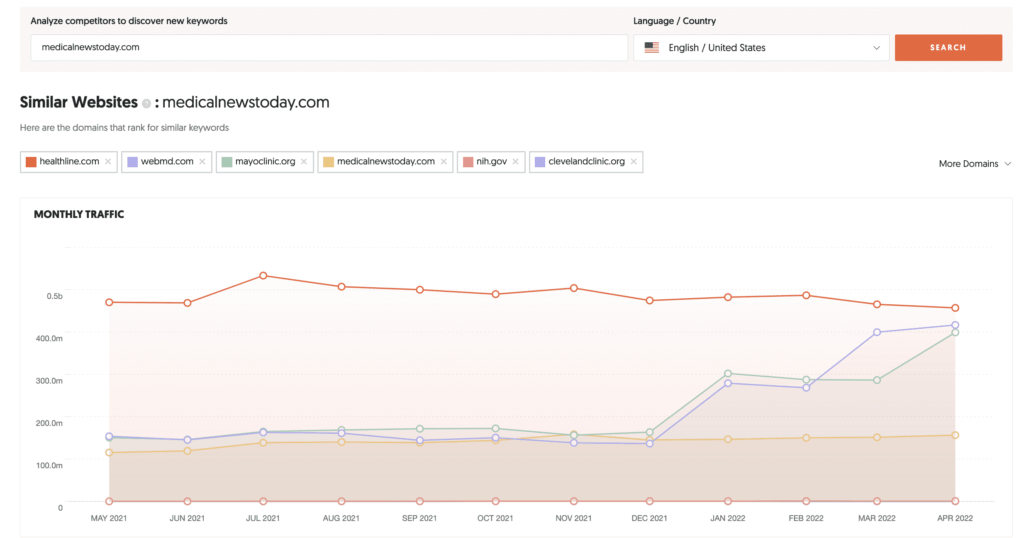The image size is (1024, 538).
Task: Click the 200.0m y-axis label
Action: pyautogui.click(x=49, y=423)
